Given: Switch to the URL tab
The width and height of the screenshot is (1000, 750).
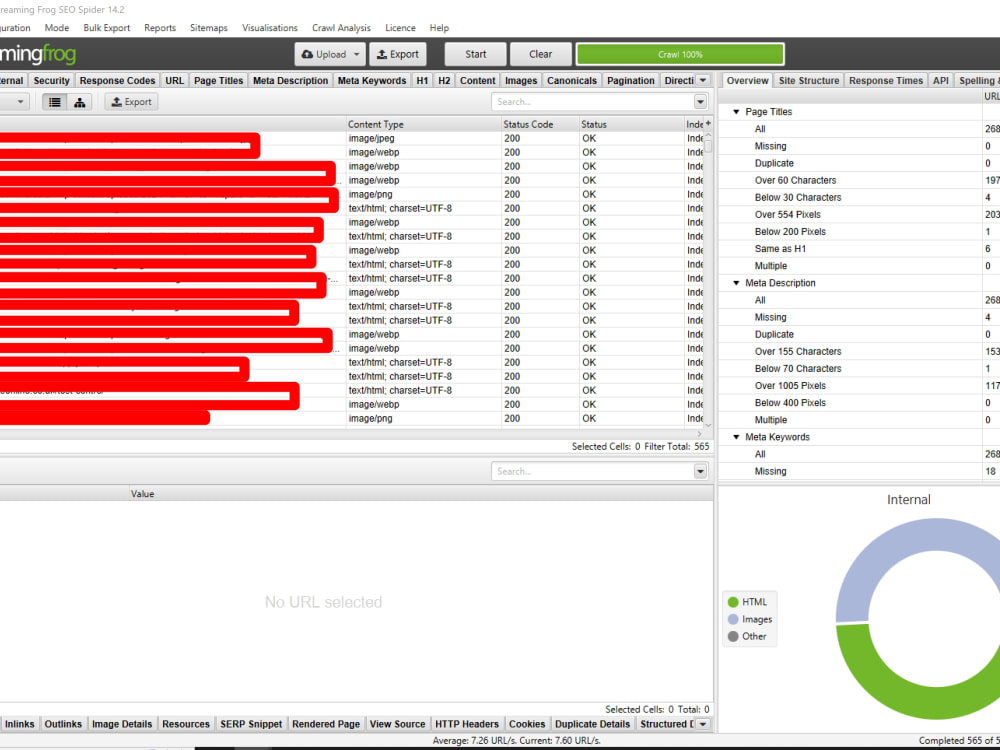Looking at the screenshot, I should click(175, 80).
